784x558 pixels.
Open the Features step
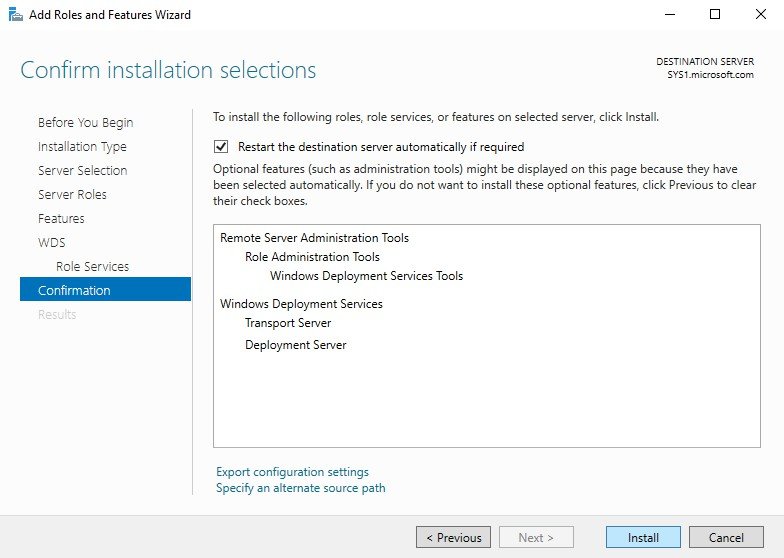[x=61, y=218]
